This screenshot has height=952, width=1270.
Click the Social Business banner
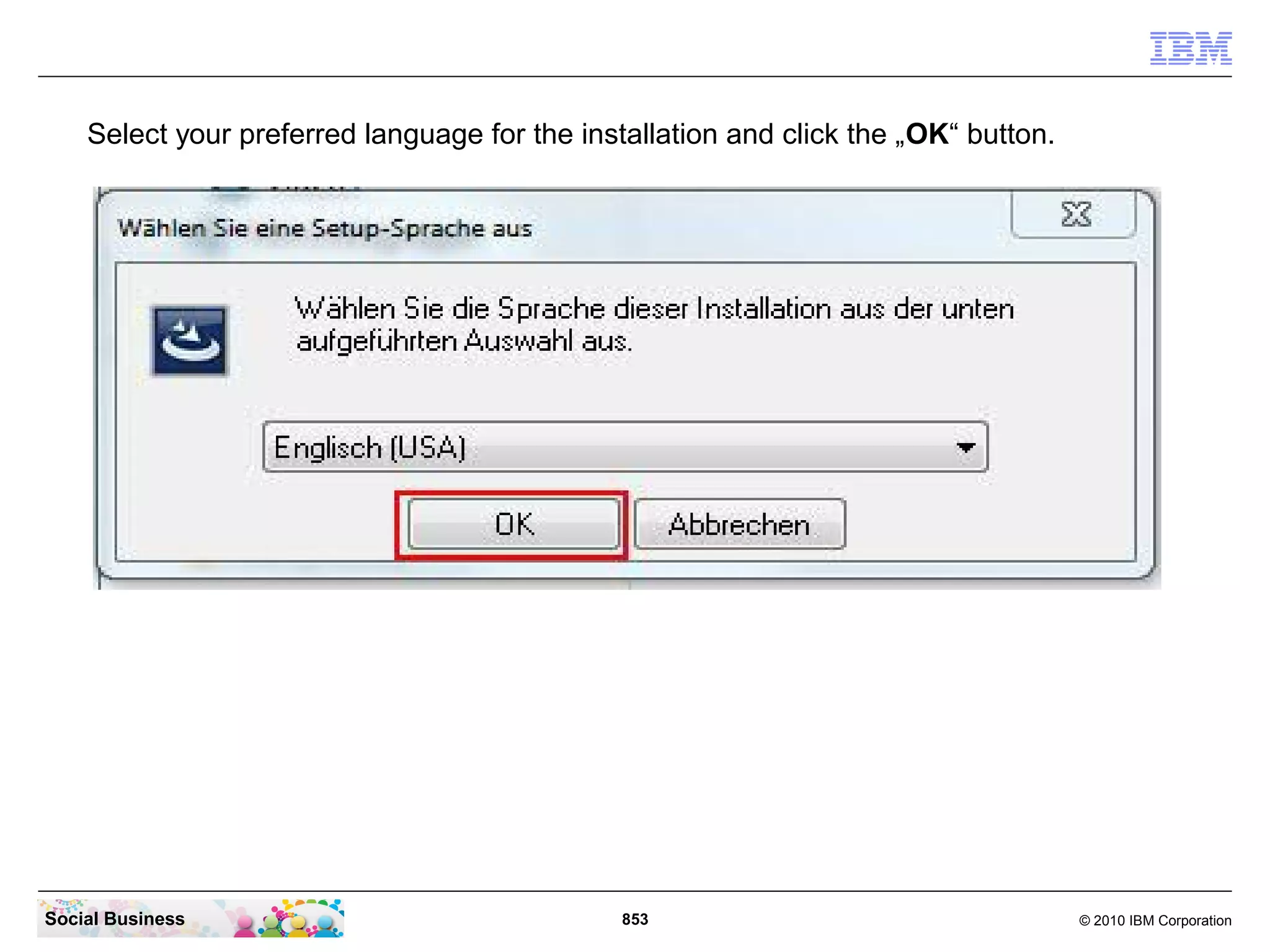[x=190, y=918]
